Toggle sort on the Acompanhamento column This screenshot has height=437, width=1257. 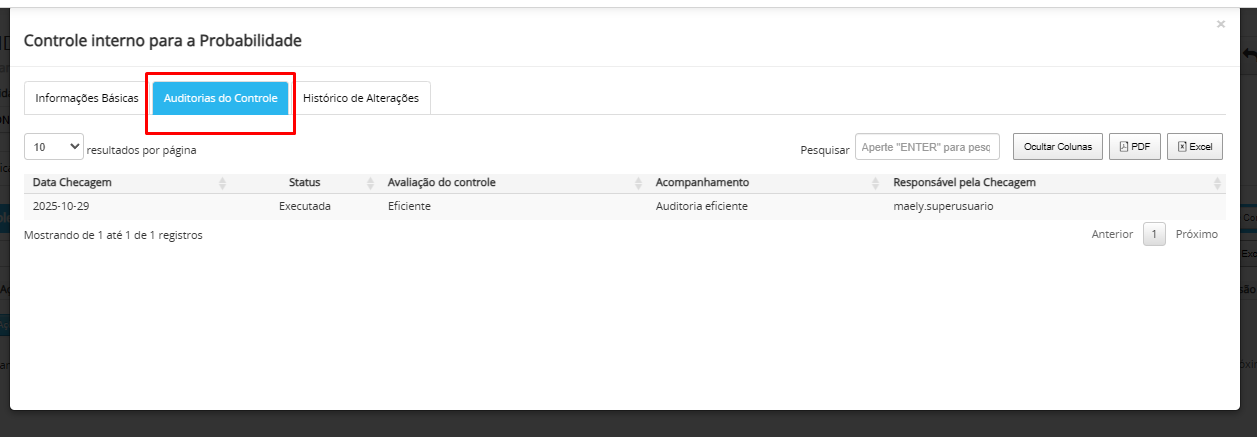point(875,183)
